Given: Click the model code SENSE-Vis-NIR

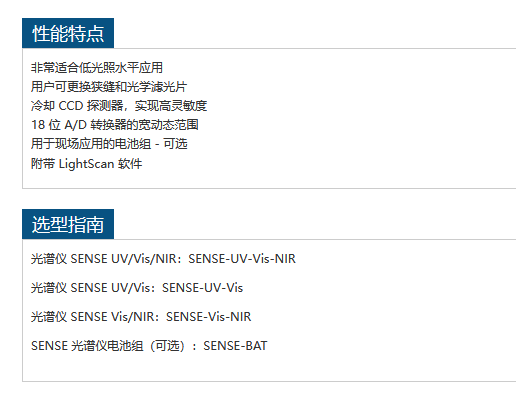Looking at the screenshot, I should click(x=209, y=317).
